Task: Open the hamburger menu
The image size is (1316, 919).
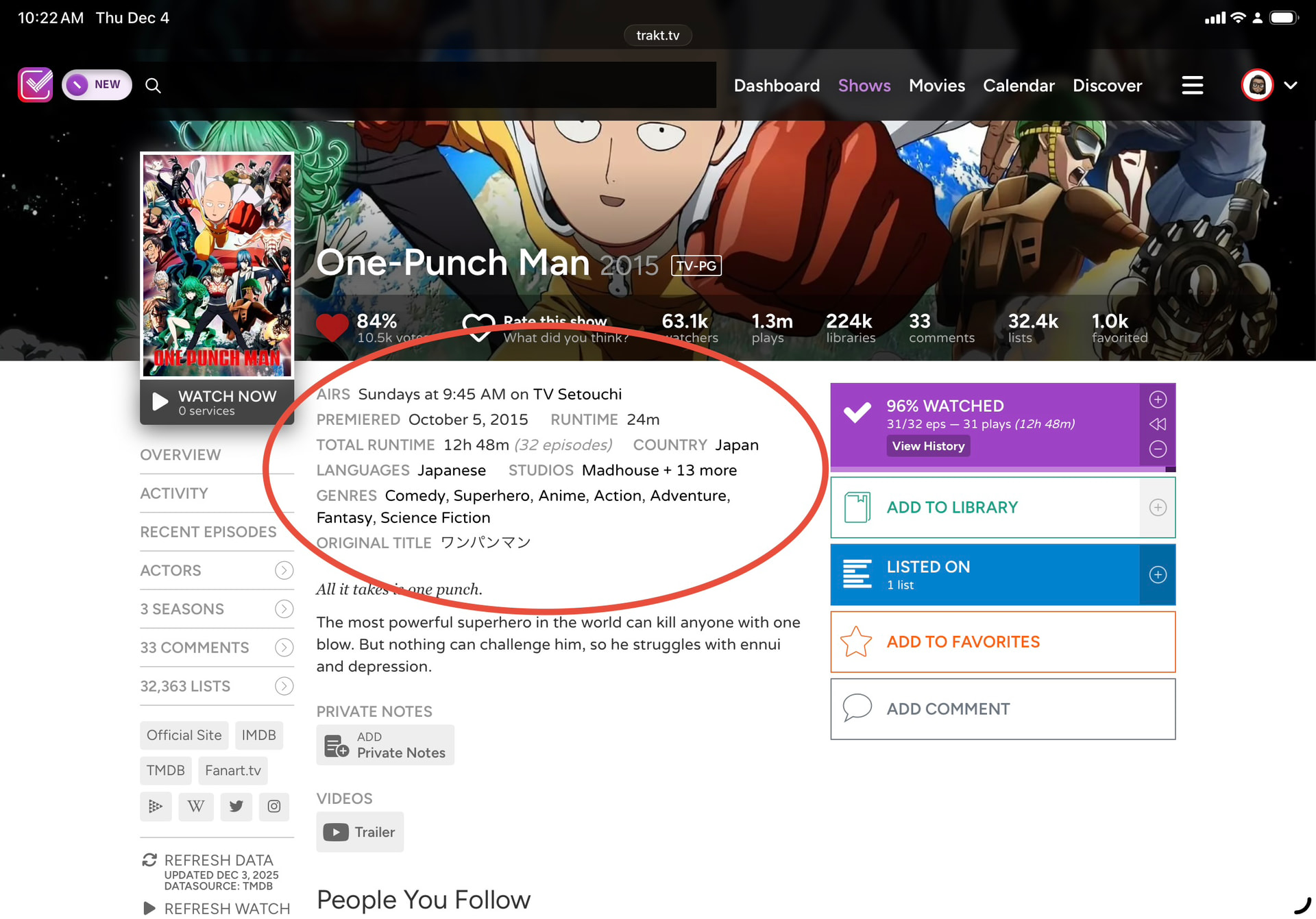Action: (1192, 85)
